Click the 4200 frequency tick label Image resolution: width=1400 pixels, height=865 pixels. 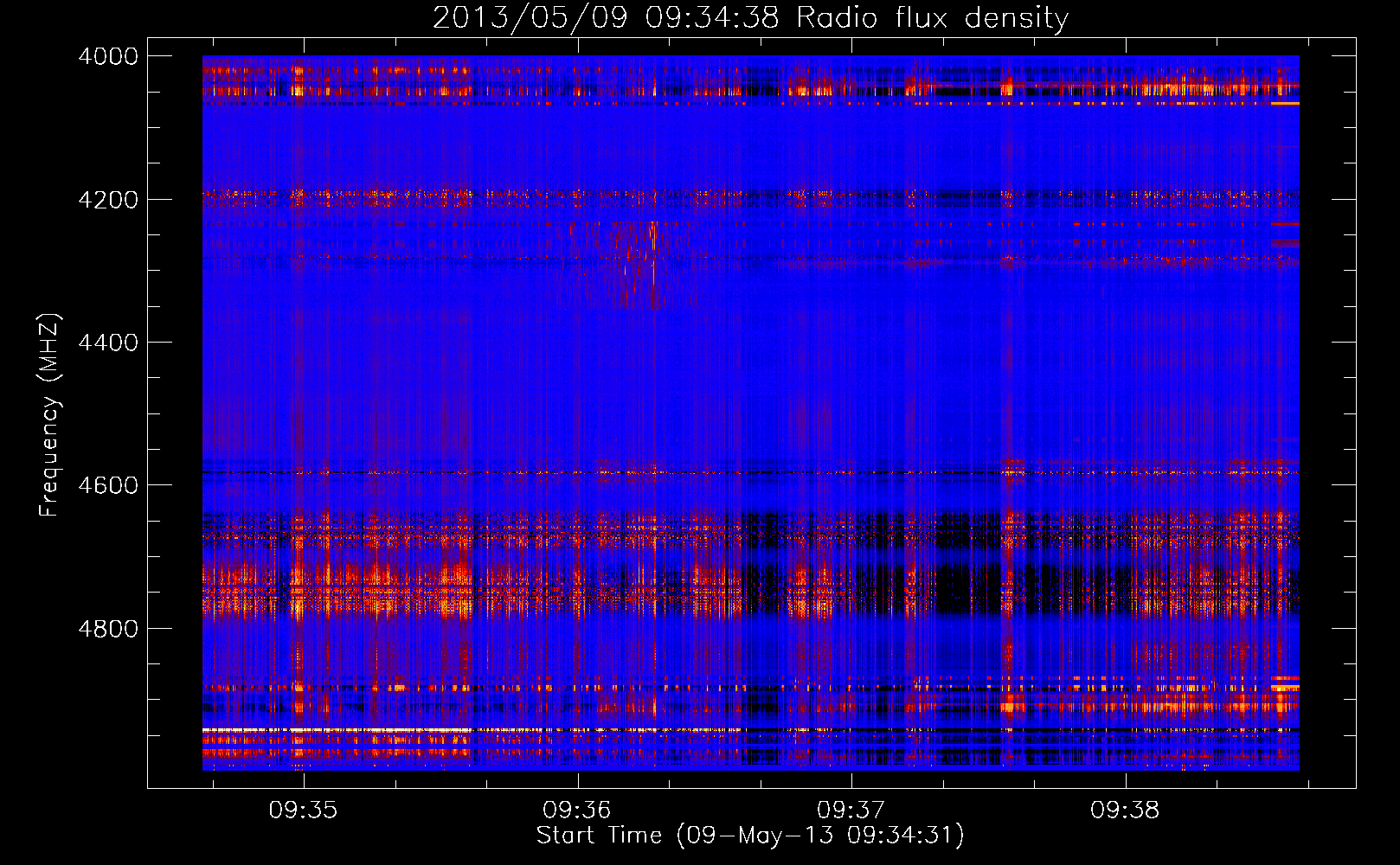click(x=108, y=200)
